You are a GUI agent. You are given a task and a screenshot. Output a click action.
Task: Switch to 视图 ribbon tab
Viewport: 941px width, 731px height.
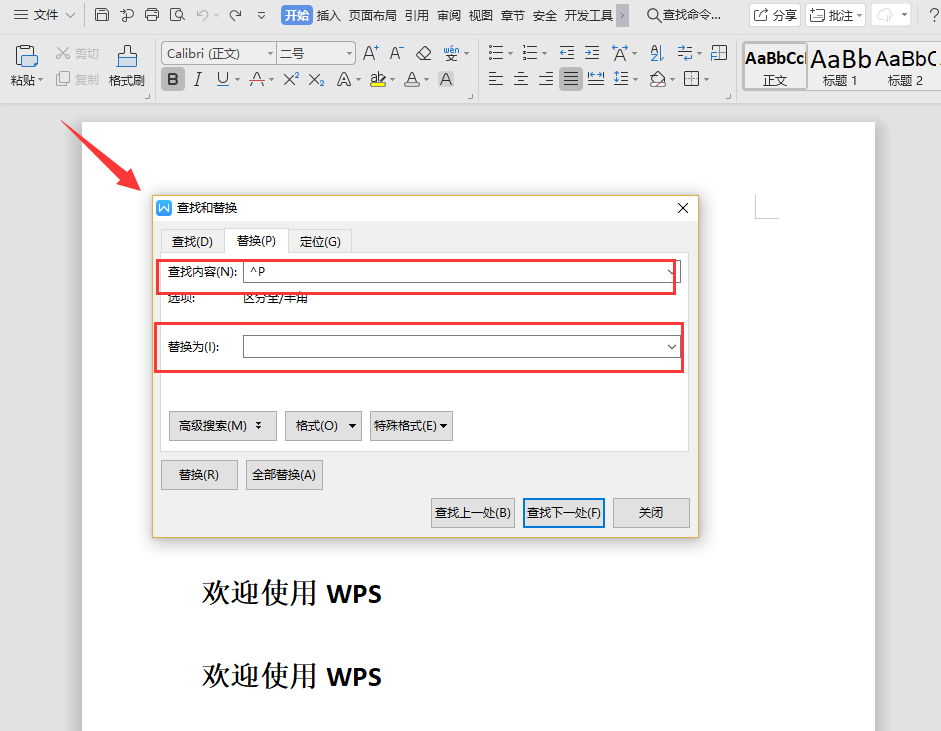[481, 16]
